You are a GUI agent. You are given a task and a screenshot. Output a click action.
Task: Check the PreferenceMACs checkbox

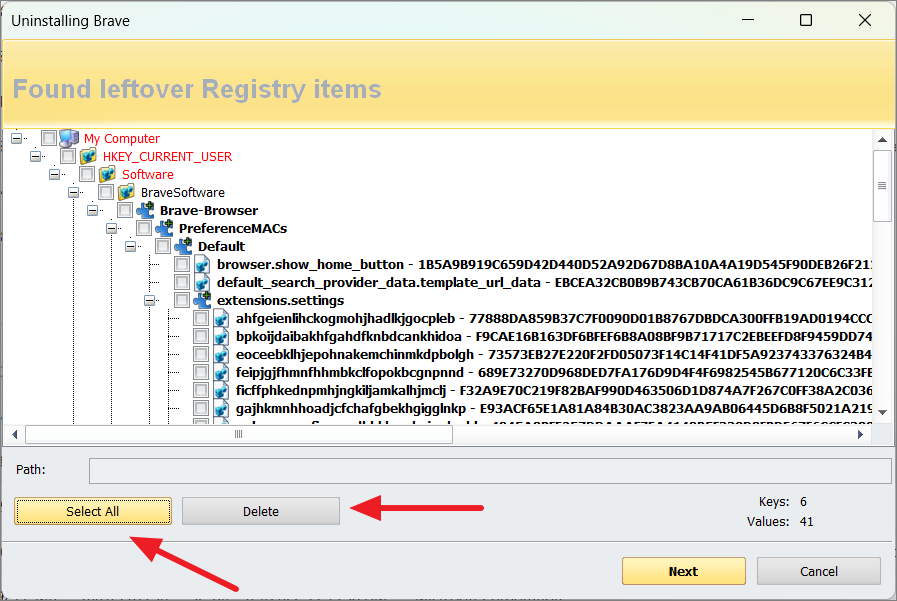pos(144,228)
